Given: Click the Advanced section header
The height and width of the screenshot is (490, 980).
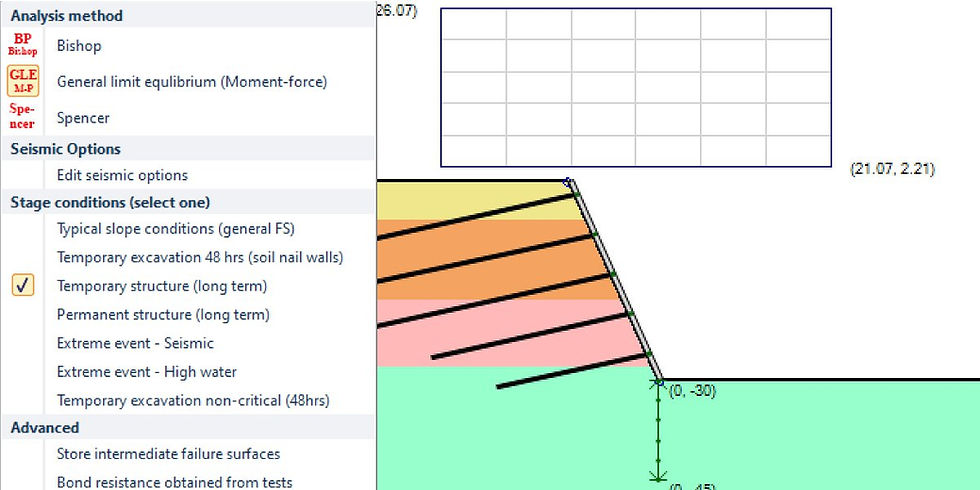Looking at the screenshot, I should 188,428.
